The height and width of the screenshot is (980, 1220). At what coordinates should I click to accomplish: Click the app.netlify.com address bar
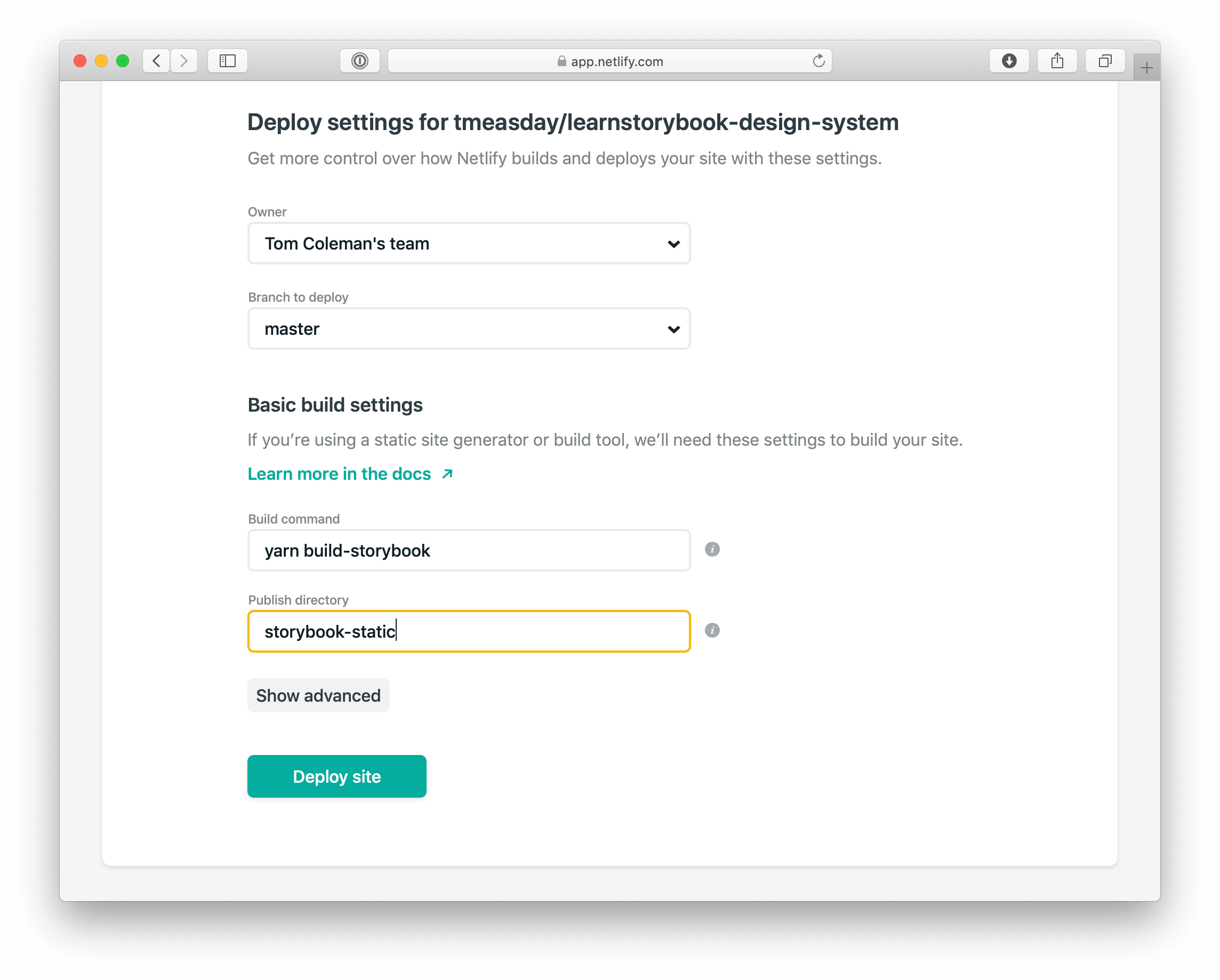[x=609, y=61]
